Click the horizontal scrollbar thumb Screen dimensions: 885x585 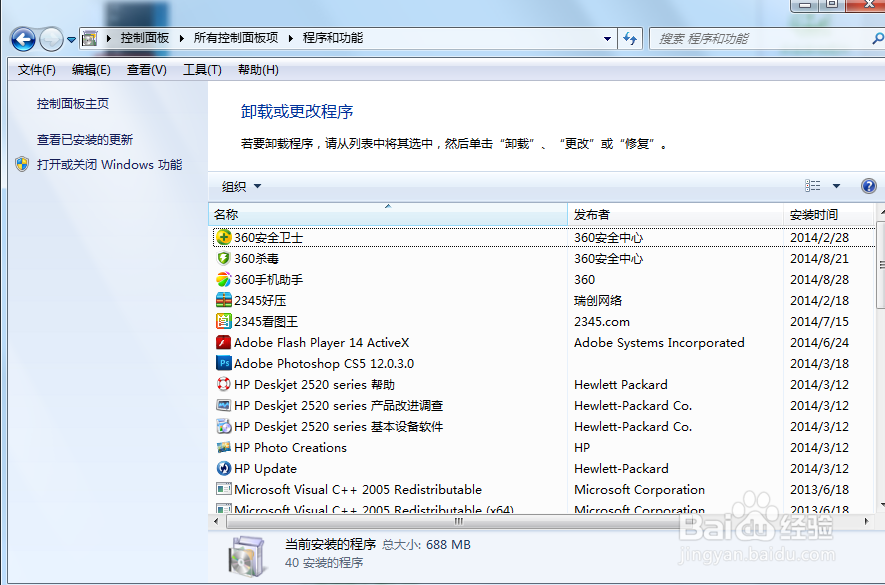[x=458, y=521]
